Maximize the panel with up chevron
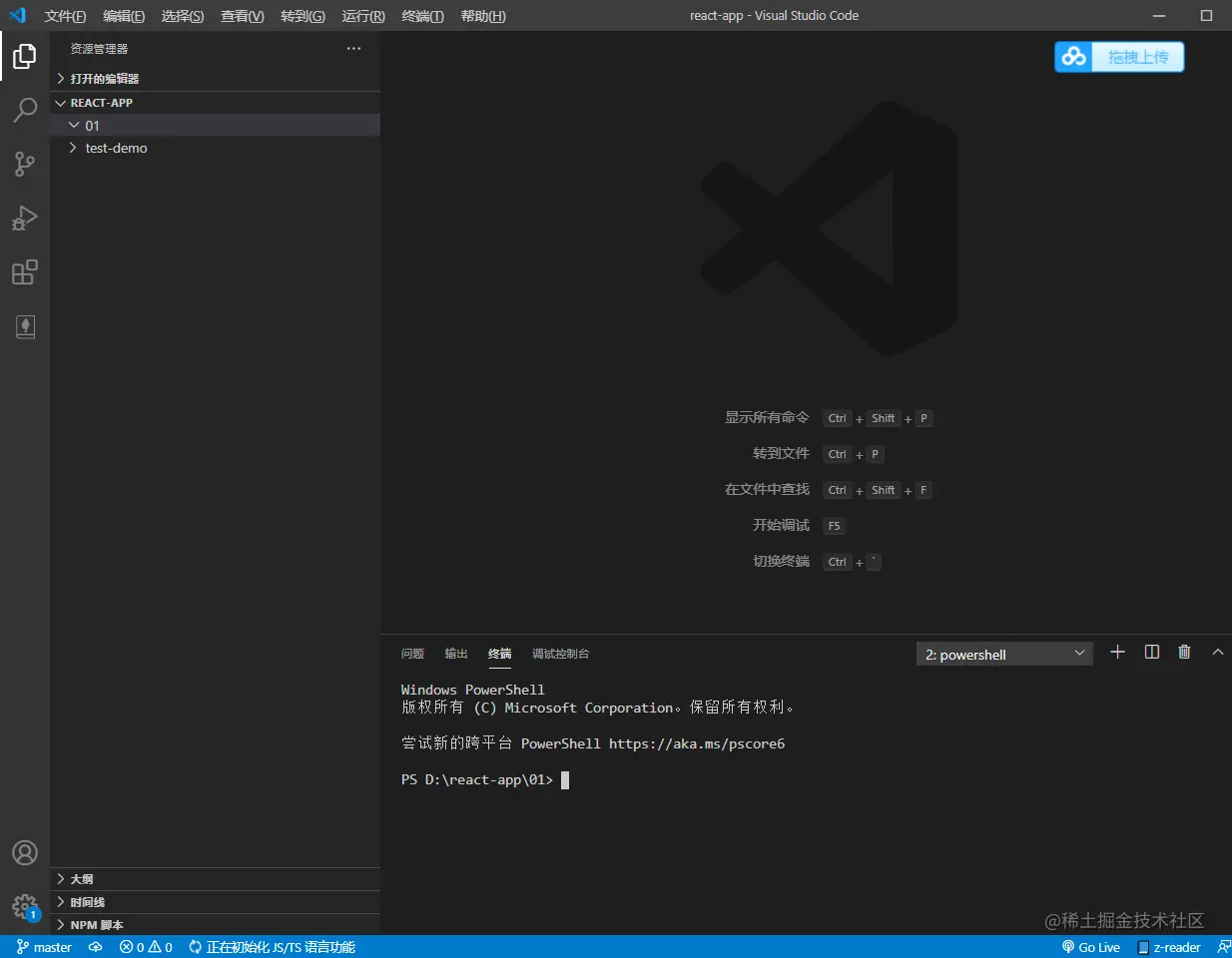The width and height of the screenshot is (1232, 958). point(1217,652)
